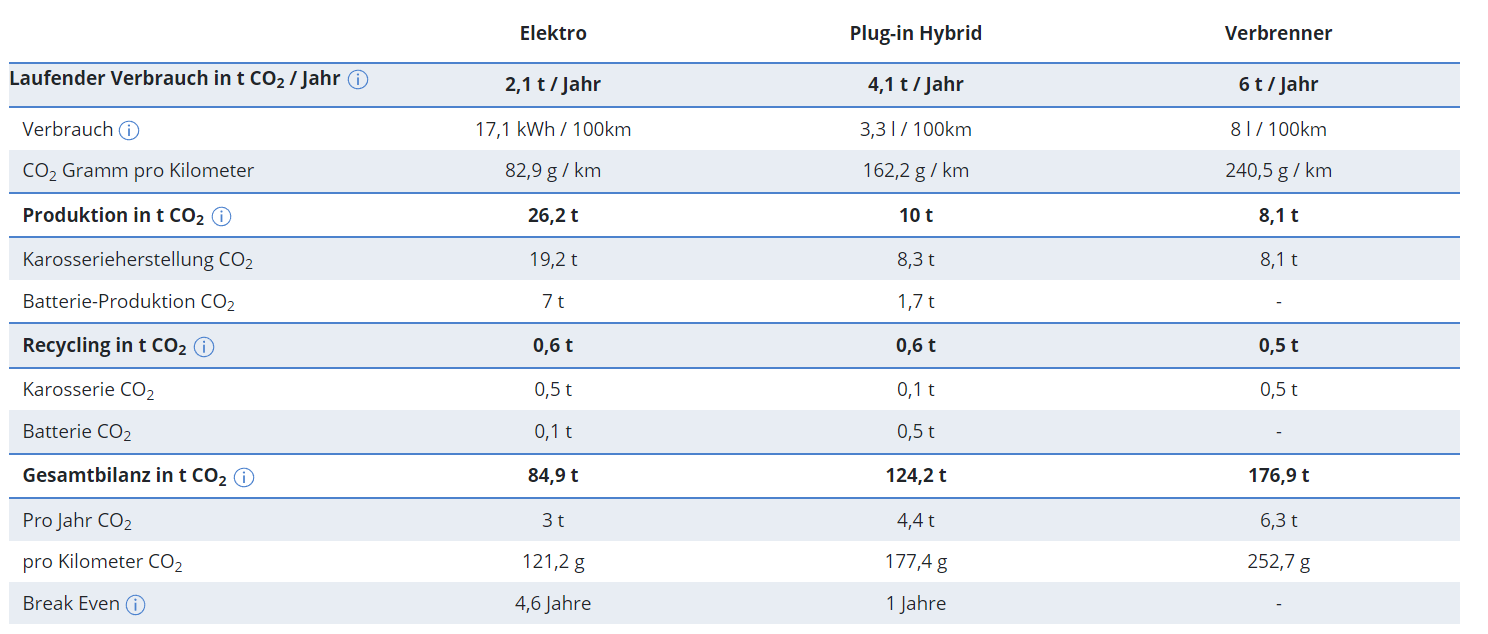
Task: Click the info icon next to Verbrauch
Action: tap(129, 130)
